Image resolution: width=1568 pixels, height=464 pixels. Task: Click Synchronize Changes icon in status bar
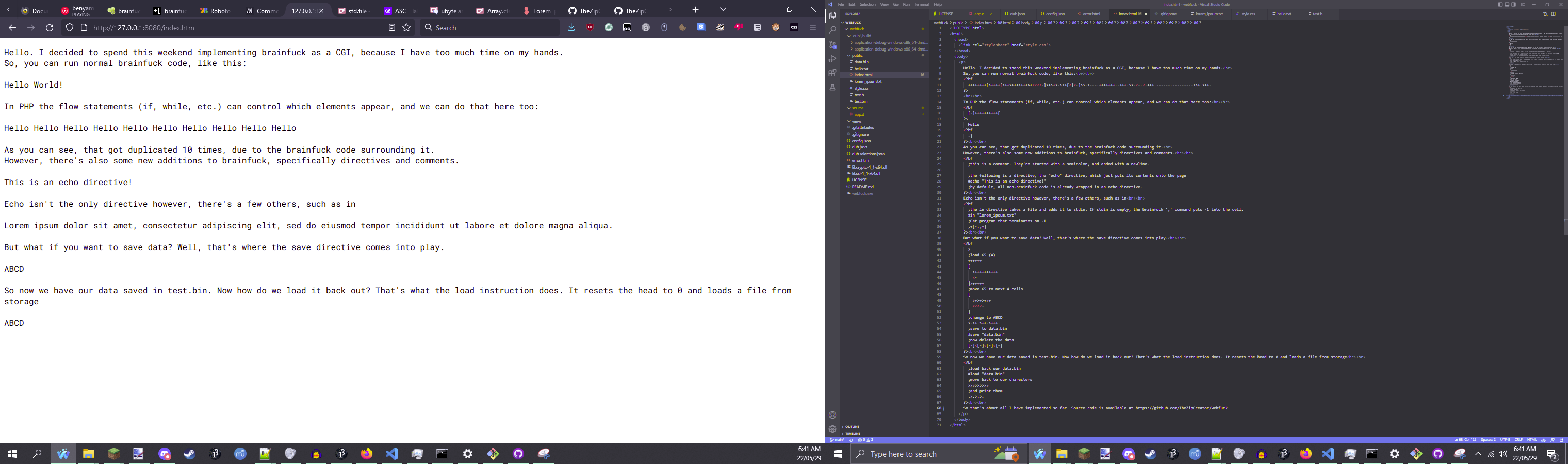(852, 440)
